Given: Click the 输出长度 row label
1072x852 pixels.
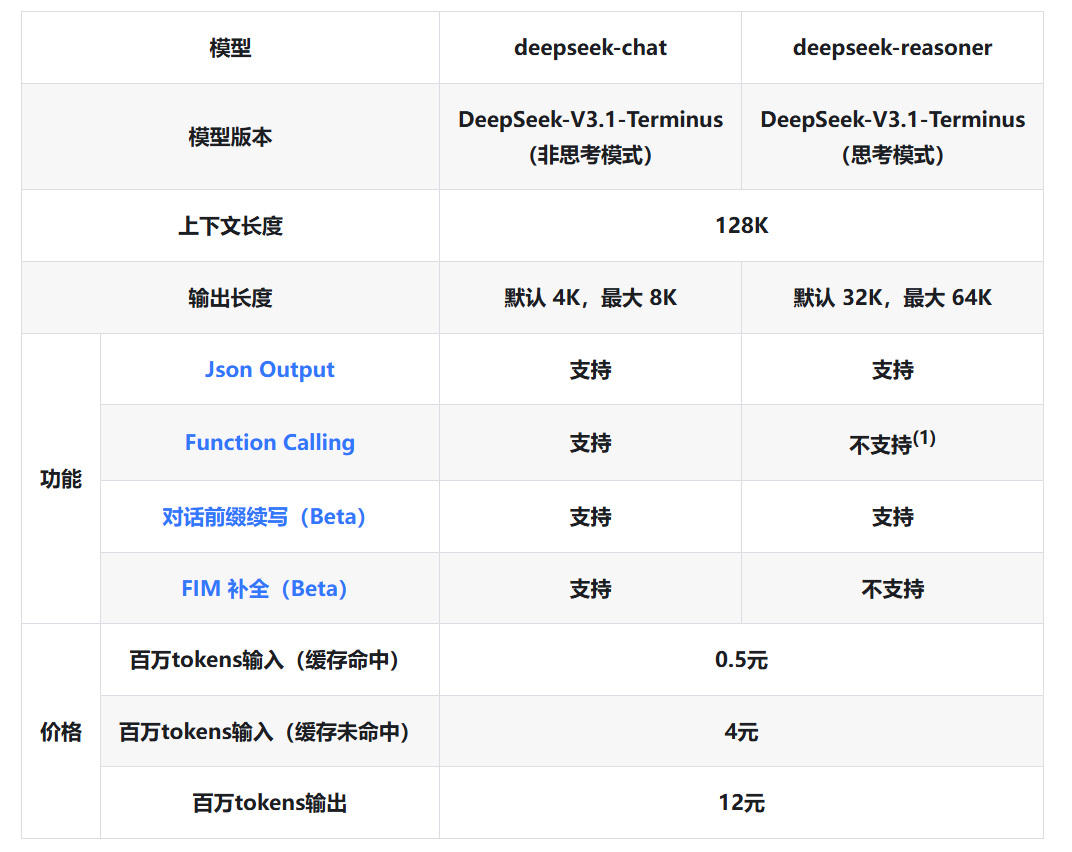Looking at the screenshot, I should coord(230,297).
